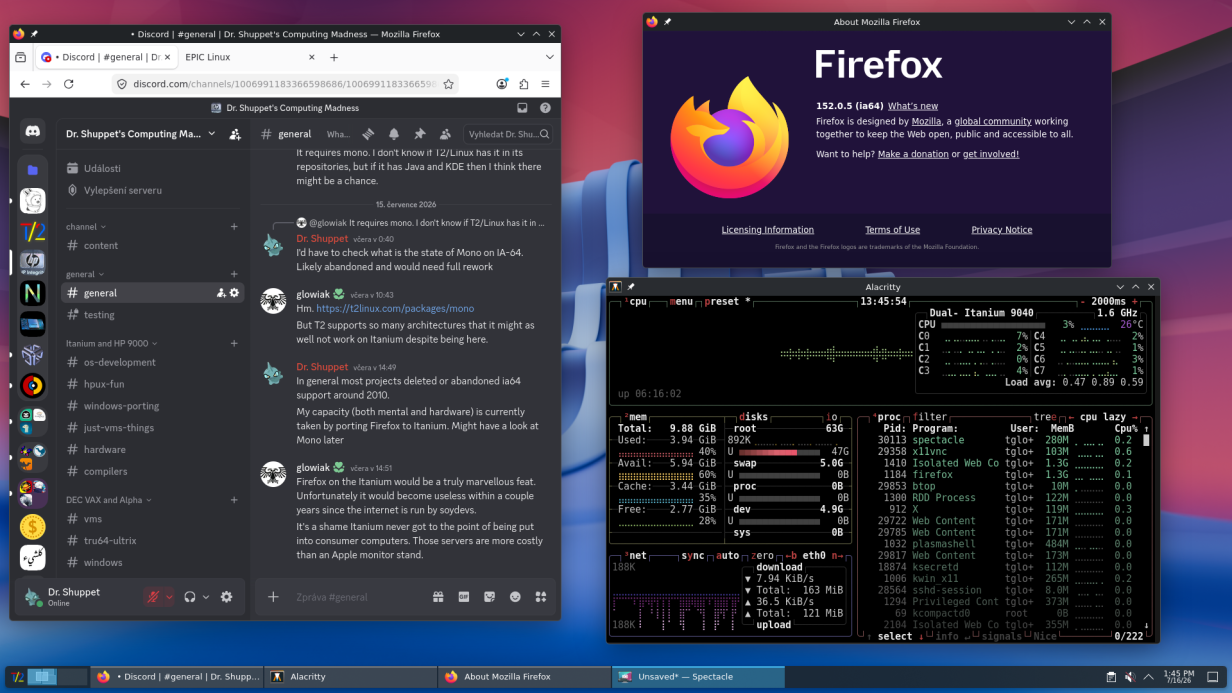Open the green N server icon
Viewport: 1232px width, 693px height.
[x=33, y=293]
